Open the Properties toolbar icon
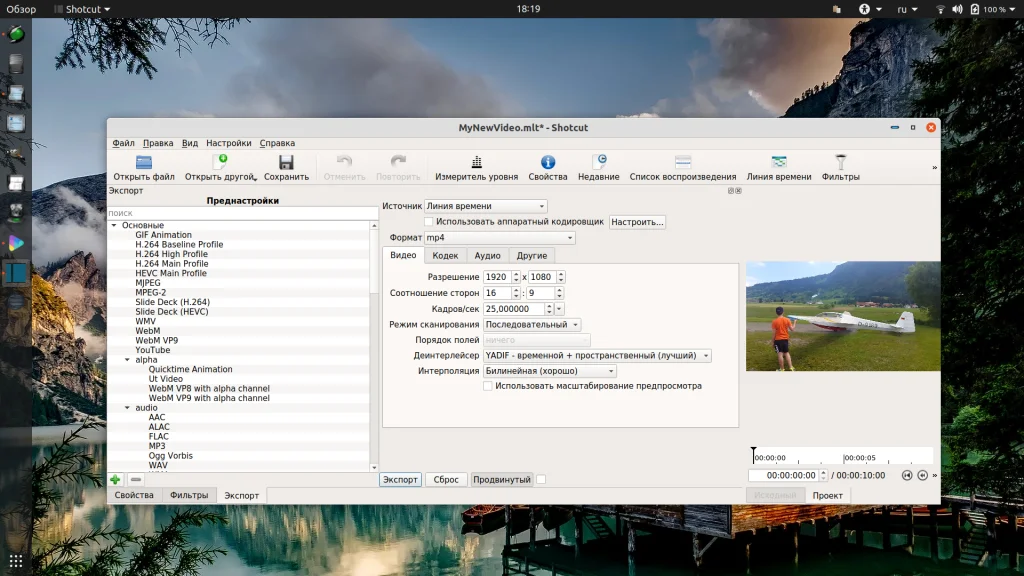Screen dimensions: 1024x576 coord(548,163)
